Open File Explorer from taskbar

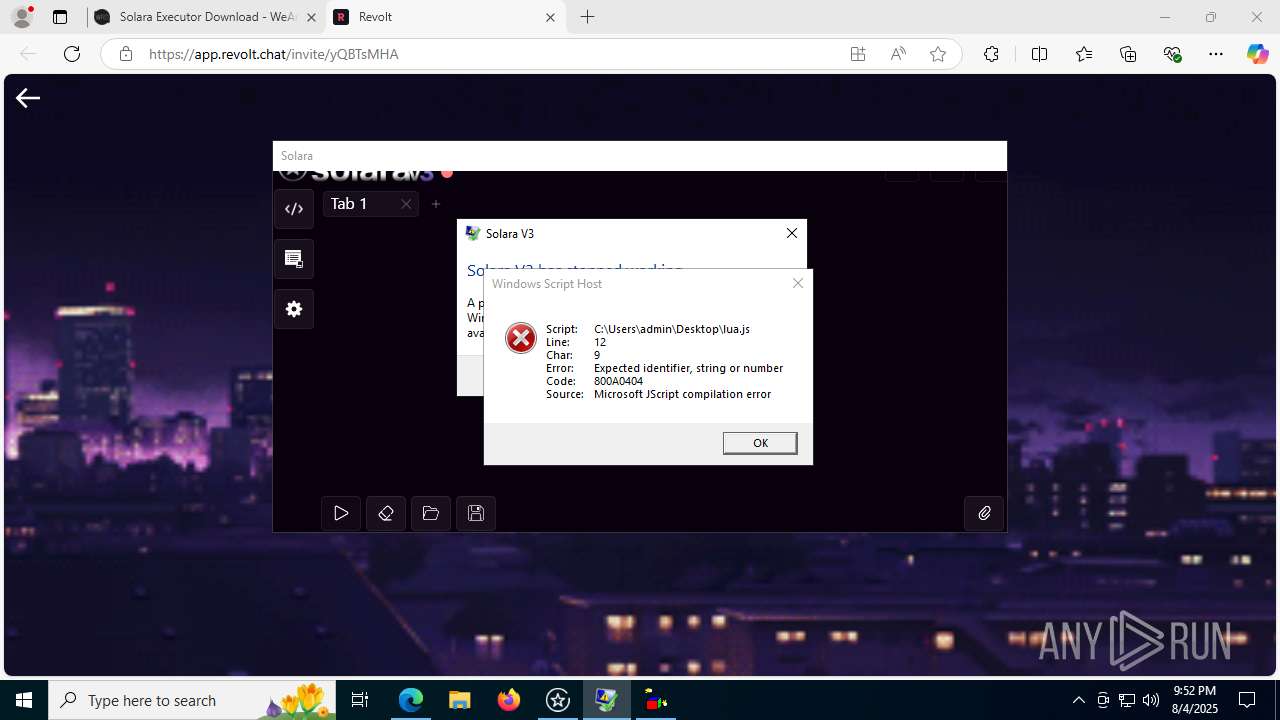coord(460,700)
